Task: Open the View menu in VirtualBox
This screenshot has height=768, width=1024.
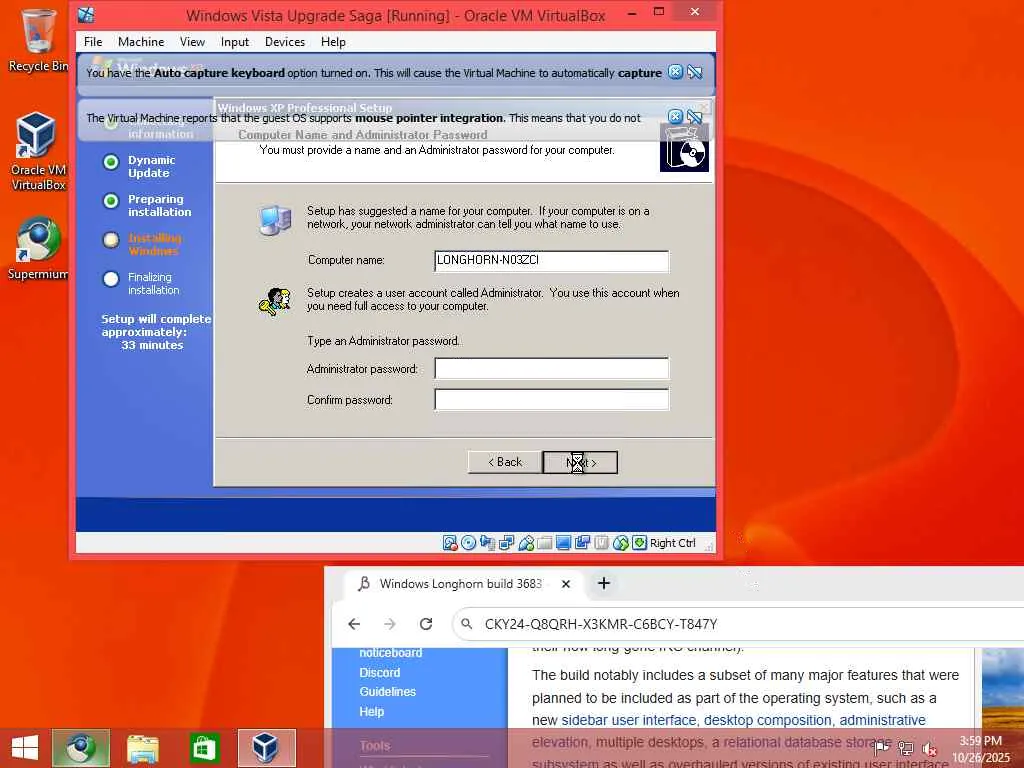Action: [192, 42]
